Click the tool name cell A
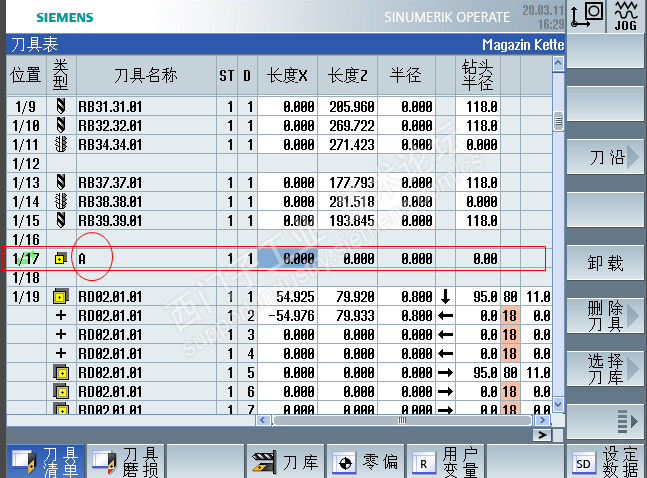The image size is (647, 478). point(146,258)
